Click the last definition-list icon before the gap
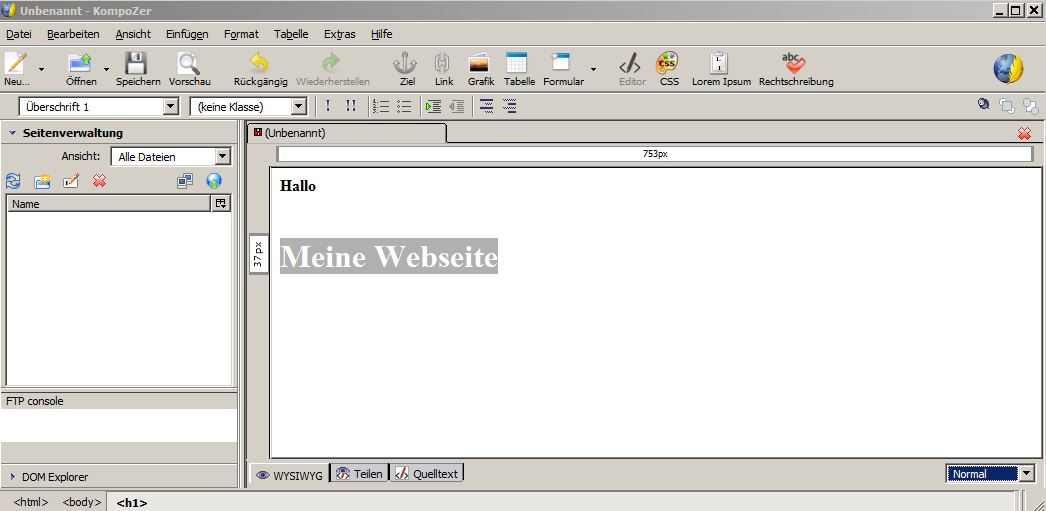 pos(510,106)
